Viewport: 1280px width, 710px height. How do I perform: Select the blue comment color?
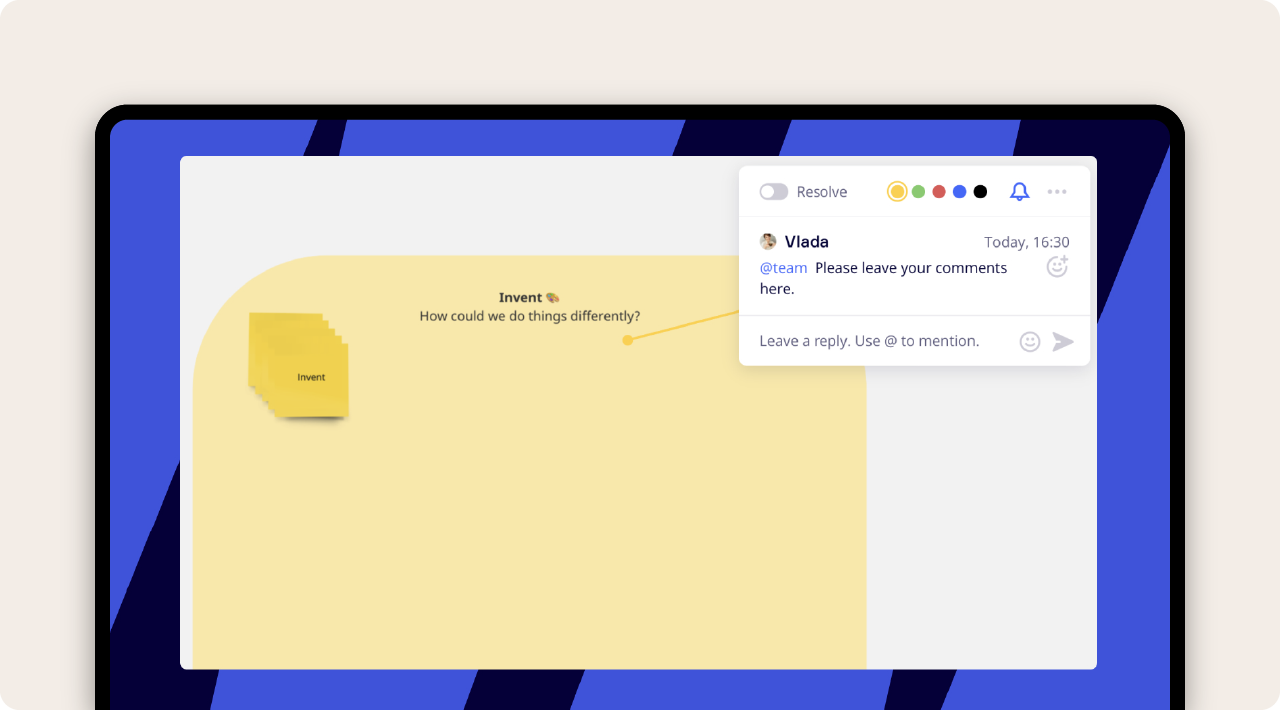pyautogui.click(x=960, y=192)
